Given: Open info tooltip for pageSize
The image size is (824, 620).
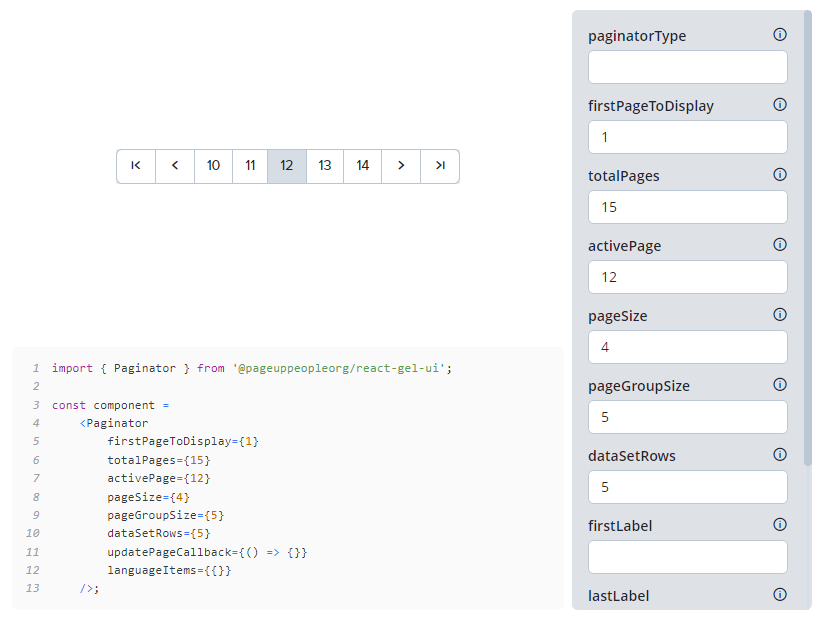Looking at the screenshot, I should point(779,314).
